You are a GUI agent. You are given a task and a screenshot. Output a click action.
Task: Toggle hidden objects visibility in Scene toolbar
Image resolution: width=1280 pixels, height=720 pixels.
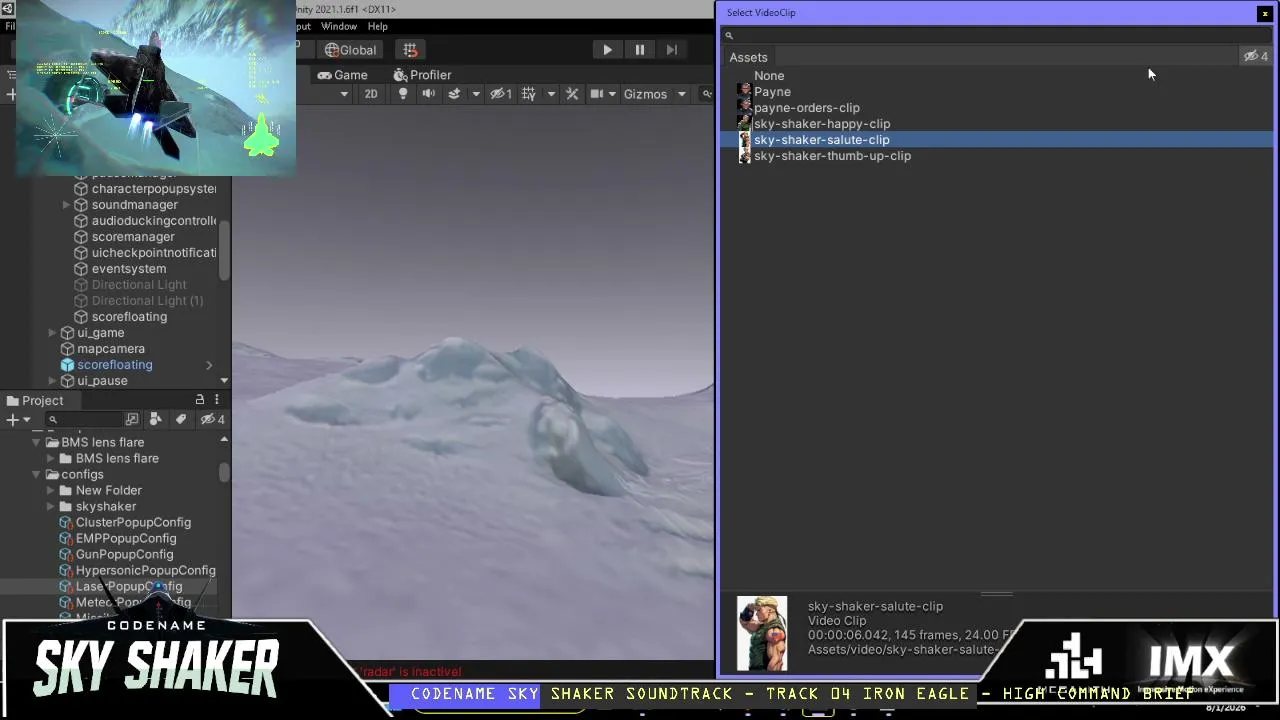tap(501, 94)
